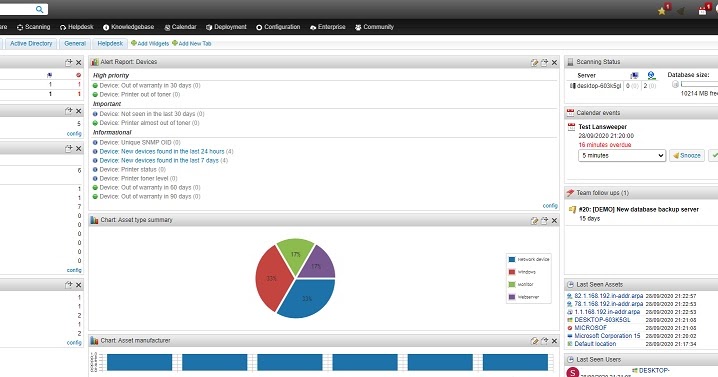
Task: Open config link in Alert Report widget
Action: 550,206
